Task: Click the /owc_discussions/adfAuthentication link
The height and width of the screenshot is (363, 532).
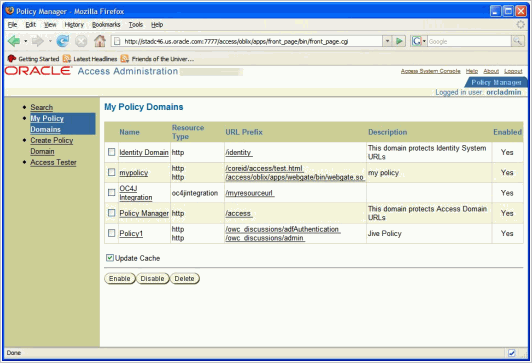Action: 283,229
